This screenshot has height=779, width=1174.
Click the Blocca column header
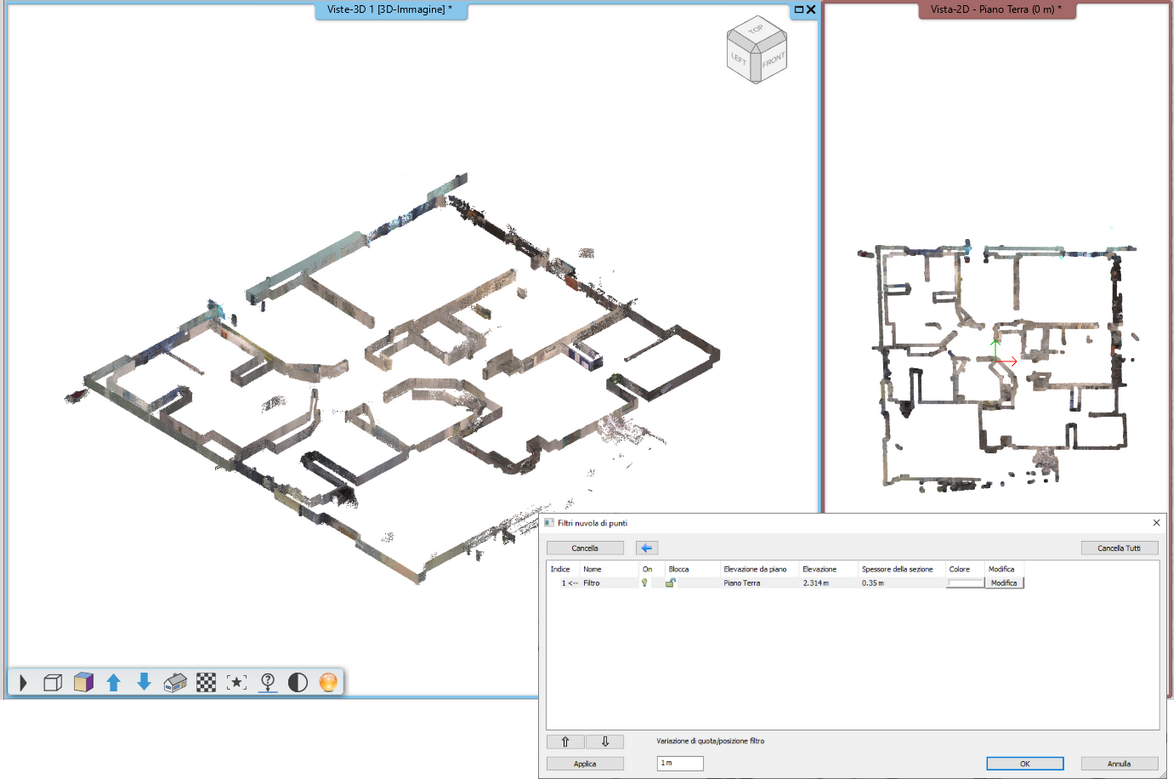coord(679,569)
